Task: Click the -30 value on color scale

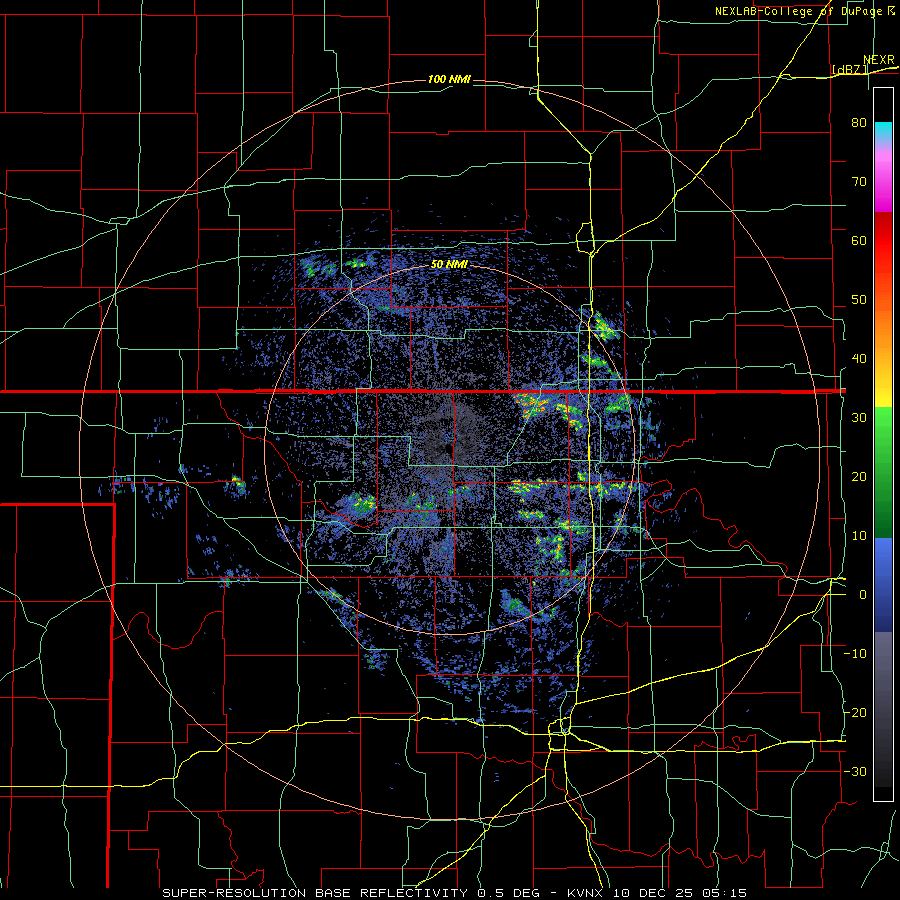Action: pyautogui.click(x=855, y=771)
